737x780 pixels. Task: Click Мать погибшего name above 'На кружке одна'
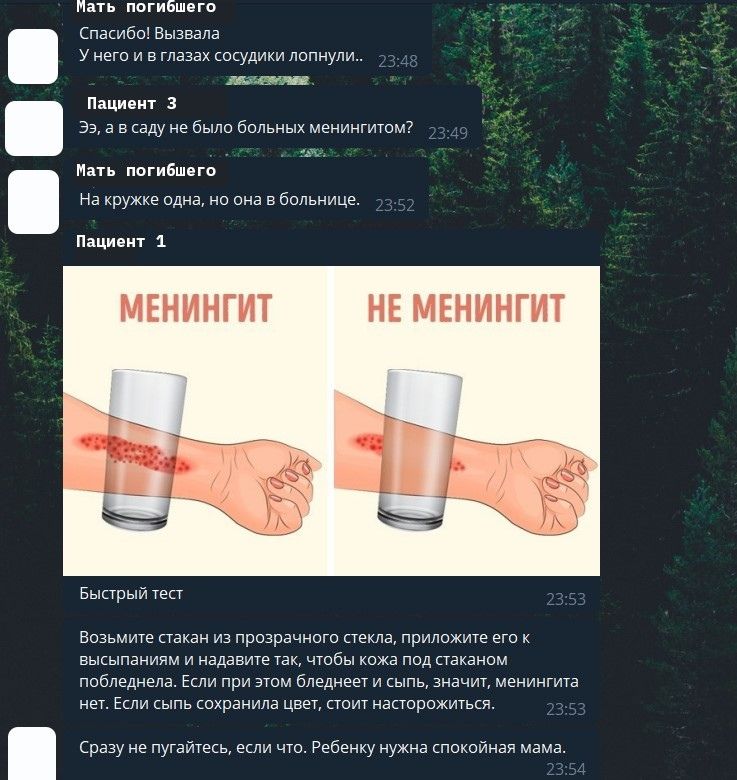click(x=146, y=171)
